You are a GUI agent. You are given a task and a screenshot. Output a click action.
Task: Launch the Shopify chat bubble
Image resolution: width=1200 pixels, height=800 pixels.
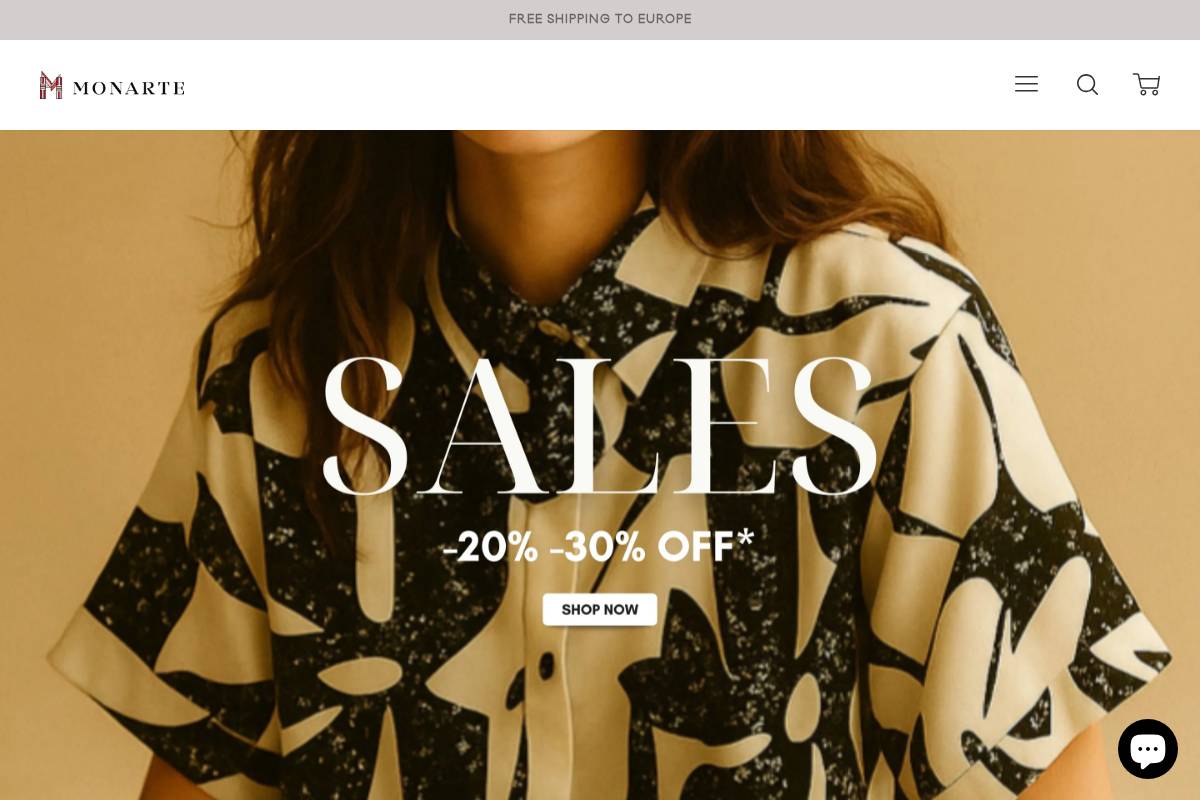pyautogui.click(x=1148, y=748)
